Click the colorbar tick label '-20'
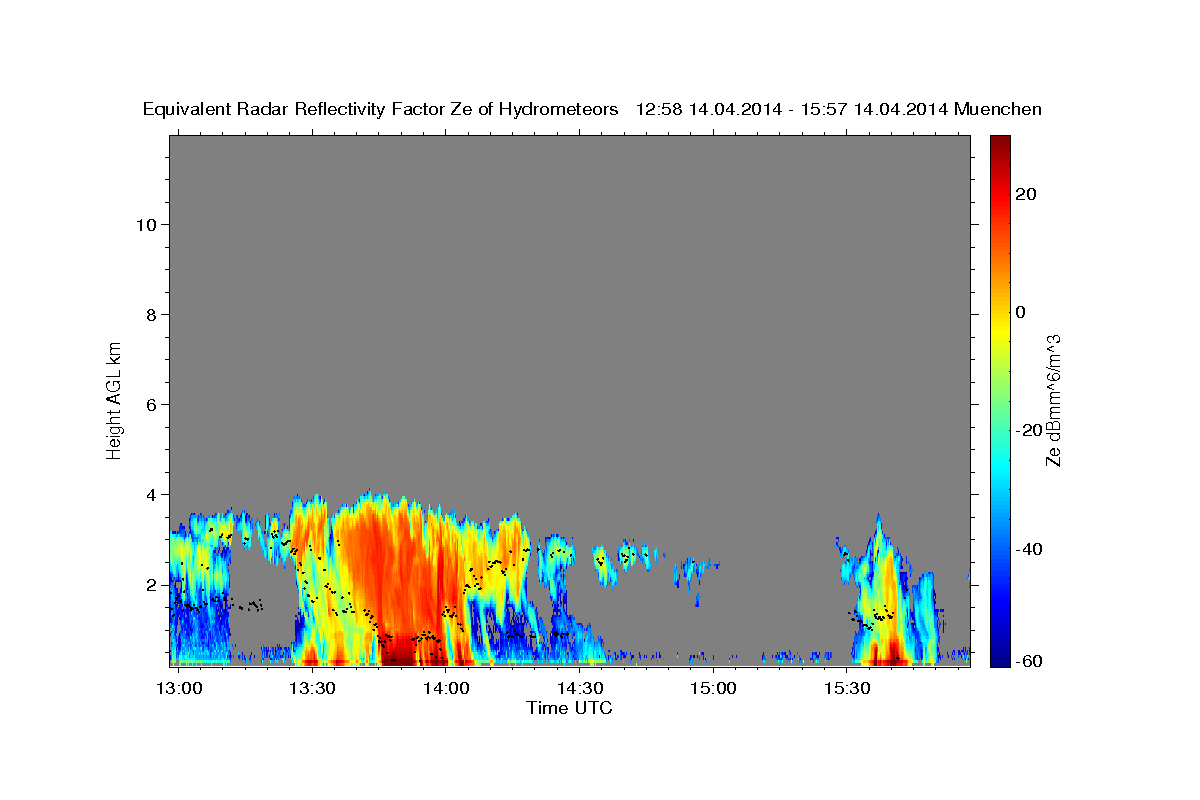The width and height of the screenshot is (1200, 800). [1027, 430]
